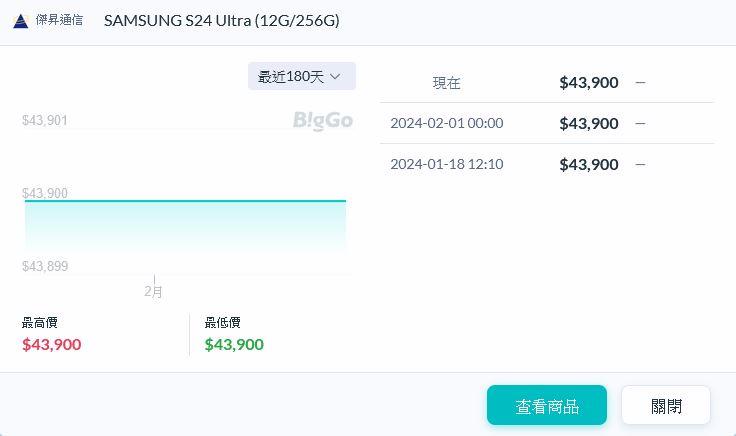Viewport: 736px width, 436px height.
Task: Click the BigGo watermark logo
Action: point(322,121)
